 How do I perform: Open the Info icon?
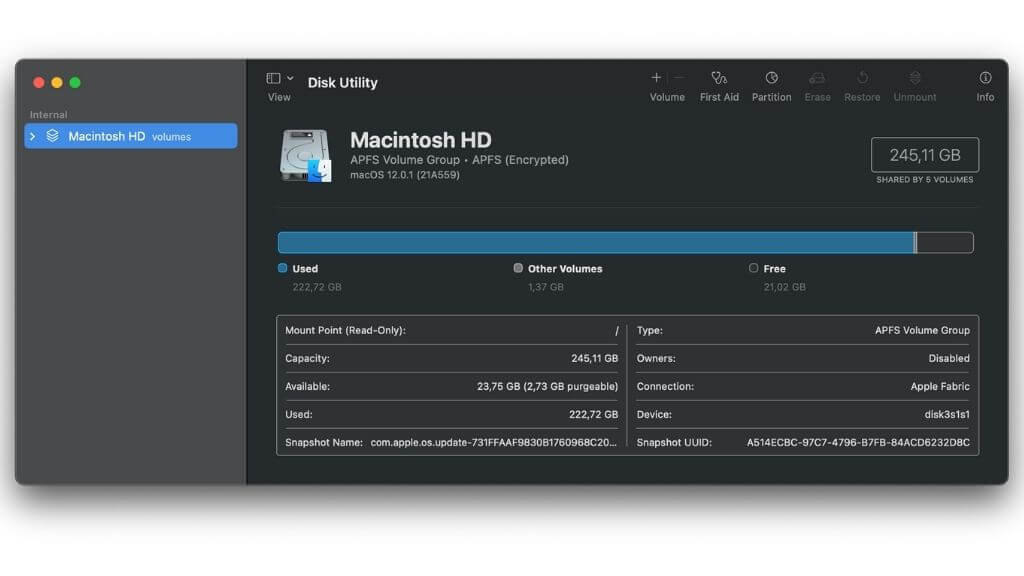[985, 78]
